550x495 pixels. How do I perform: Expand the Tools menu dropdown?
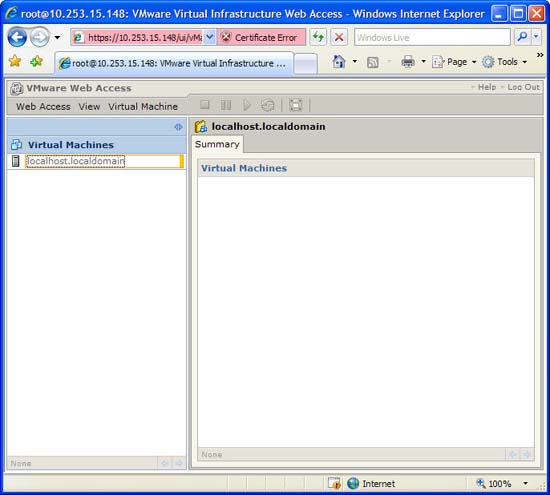[505, 62]
